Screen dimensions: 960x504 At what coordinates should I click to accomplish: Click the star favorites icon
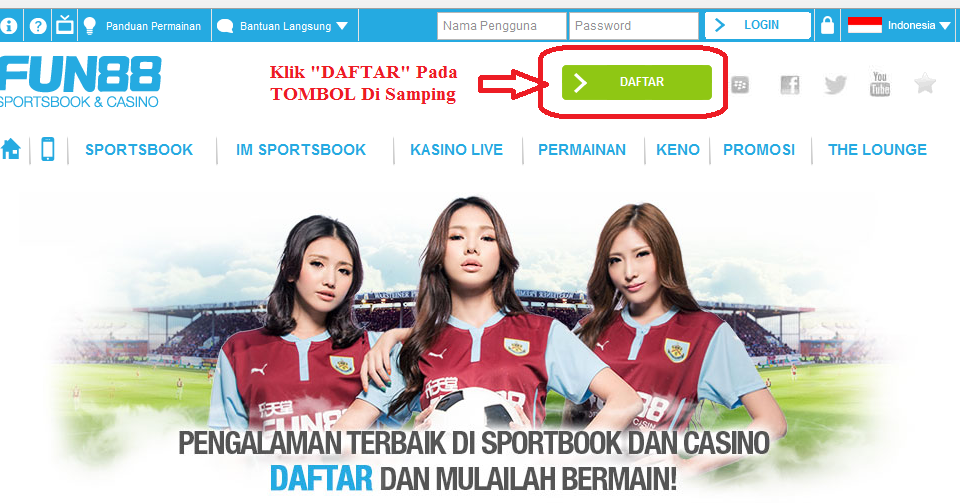click(x=924, y=83)
